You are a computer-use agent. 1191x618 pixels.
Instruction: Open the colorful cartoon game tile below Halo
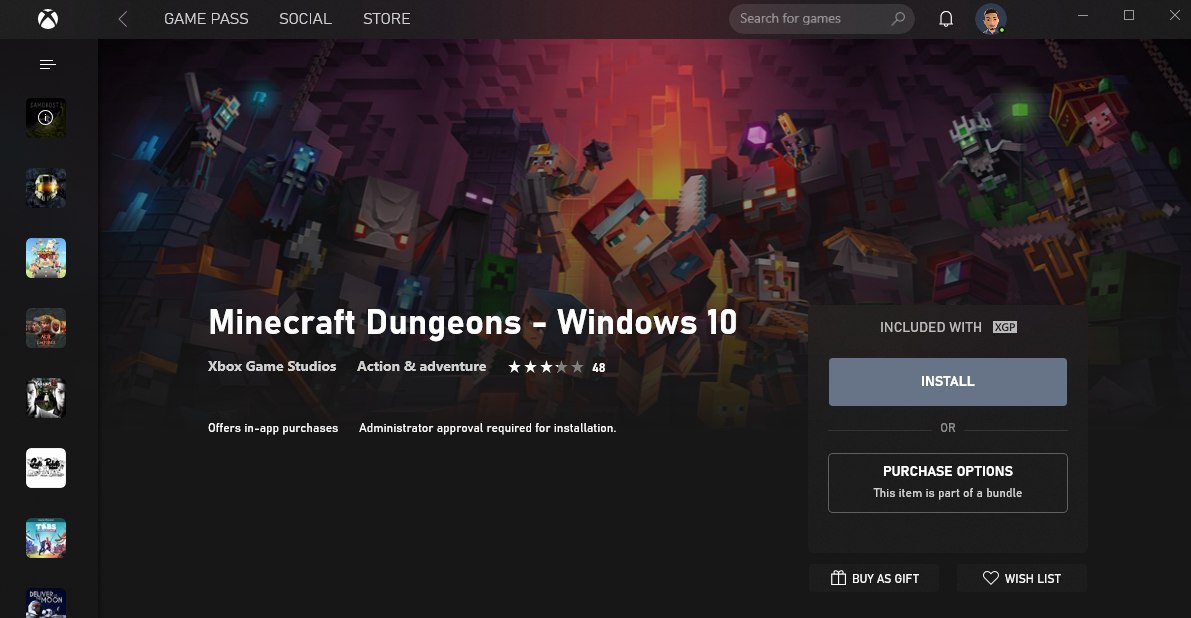click(46, 258)
